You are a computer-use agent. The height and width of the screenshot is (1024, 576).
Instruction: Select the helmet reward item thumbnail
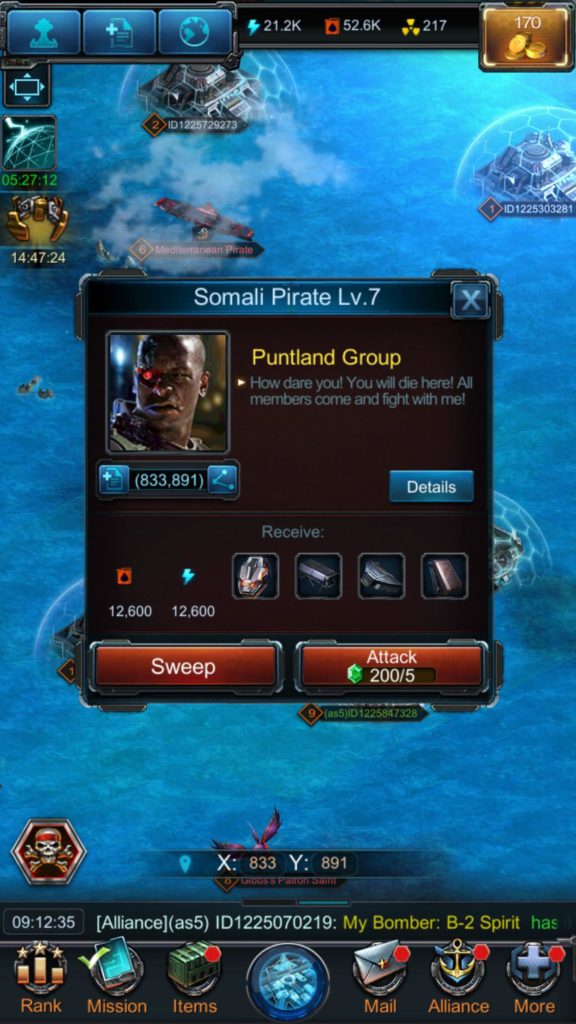pyautogui.click(x=255, y=576)
